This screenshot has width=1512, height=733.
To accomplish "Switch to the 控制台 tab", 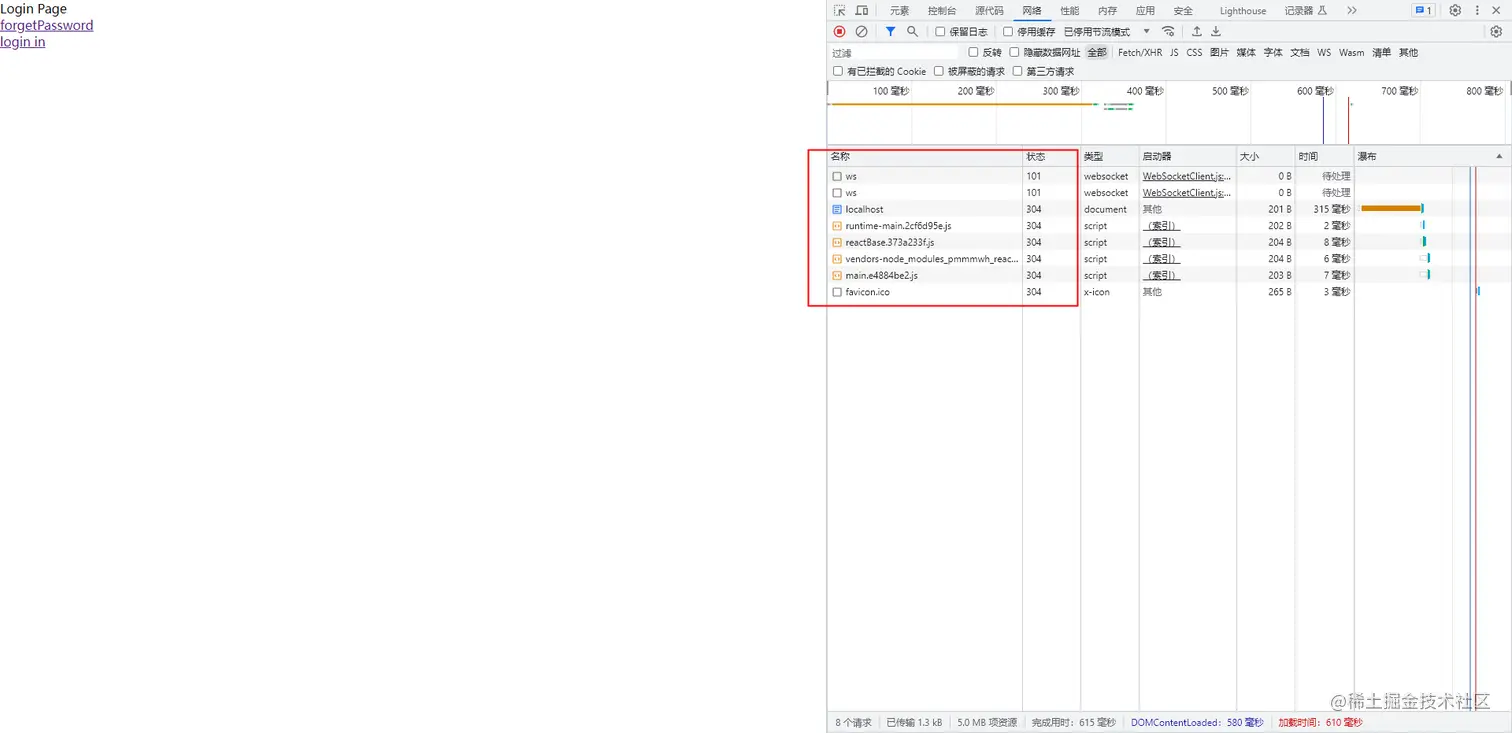I will point(941,11).
